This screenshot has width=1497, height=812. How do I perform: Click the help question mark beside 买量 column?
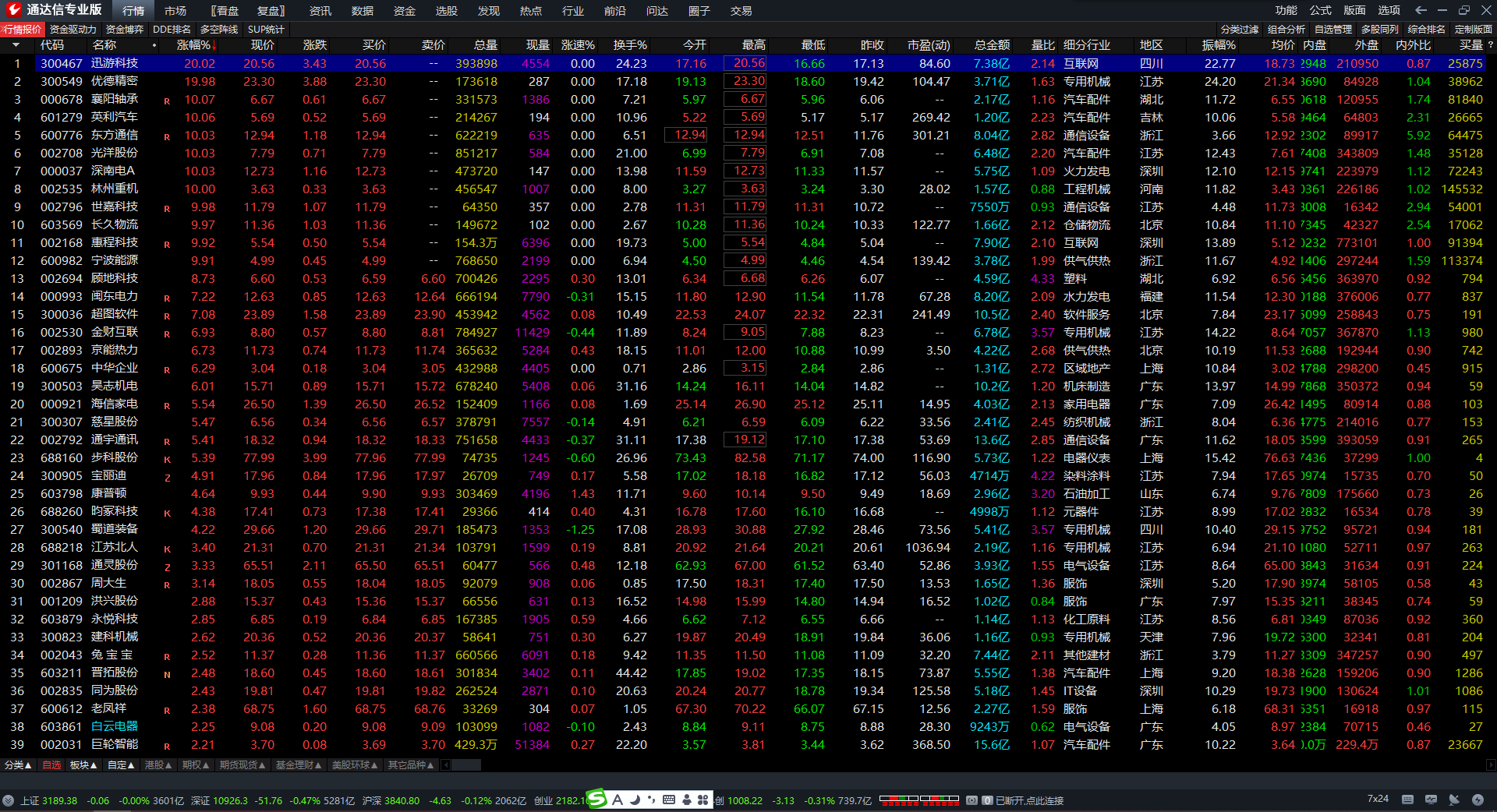1490,45
